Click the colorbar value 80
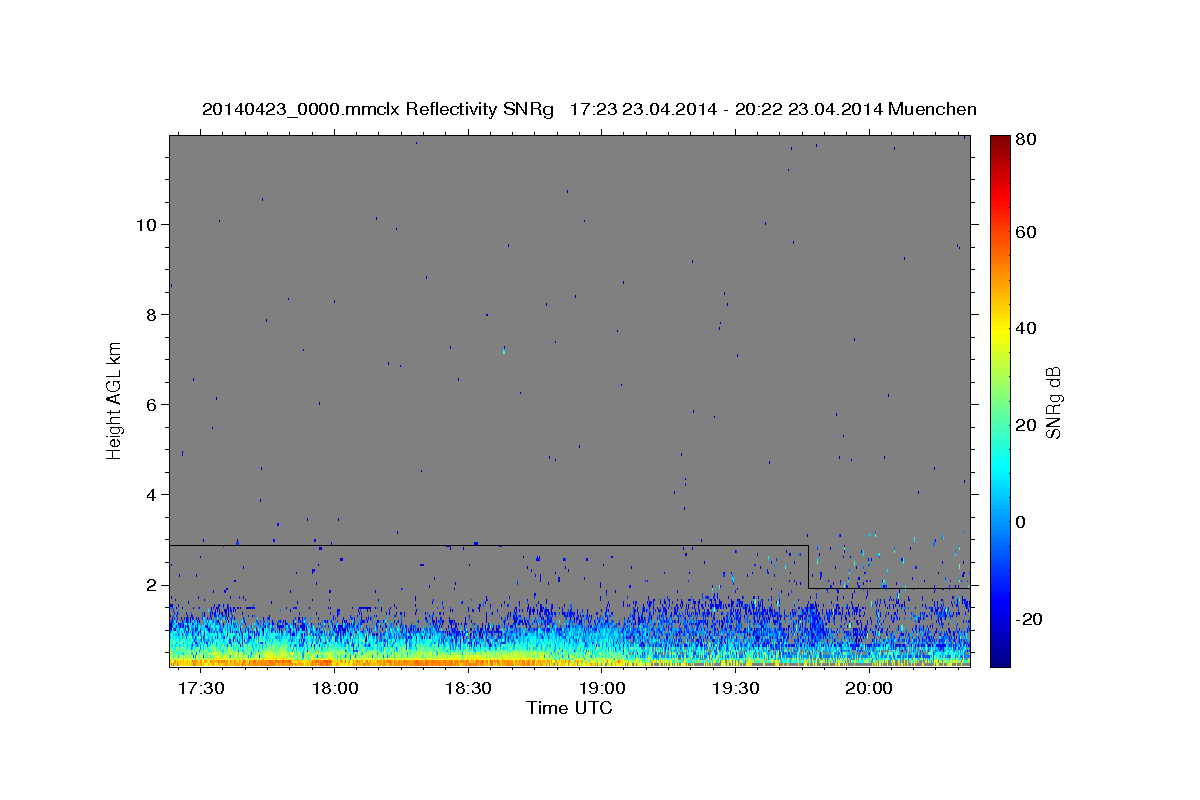 tap(1028, 140)
